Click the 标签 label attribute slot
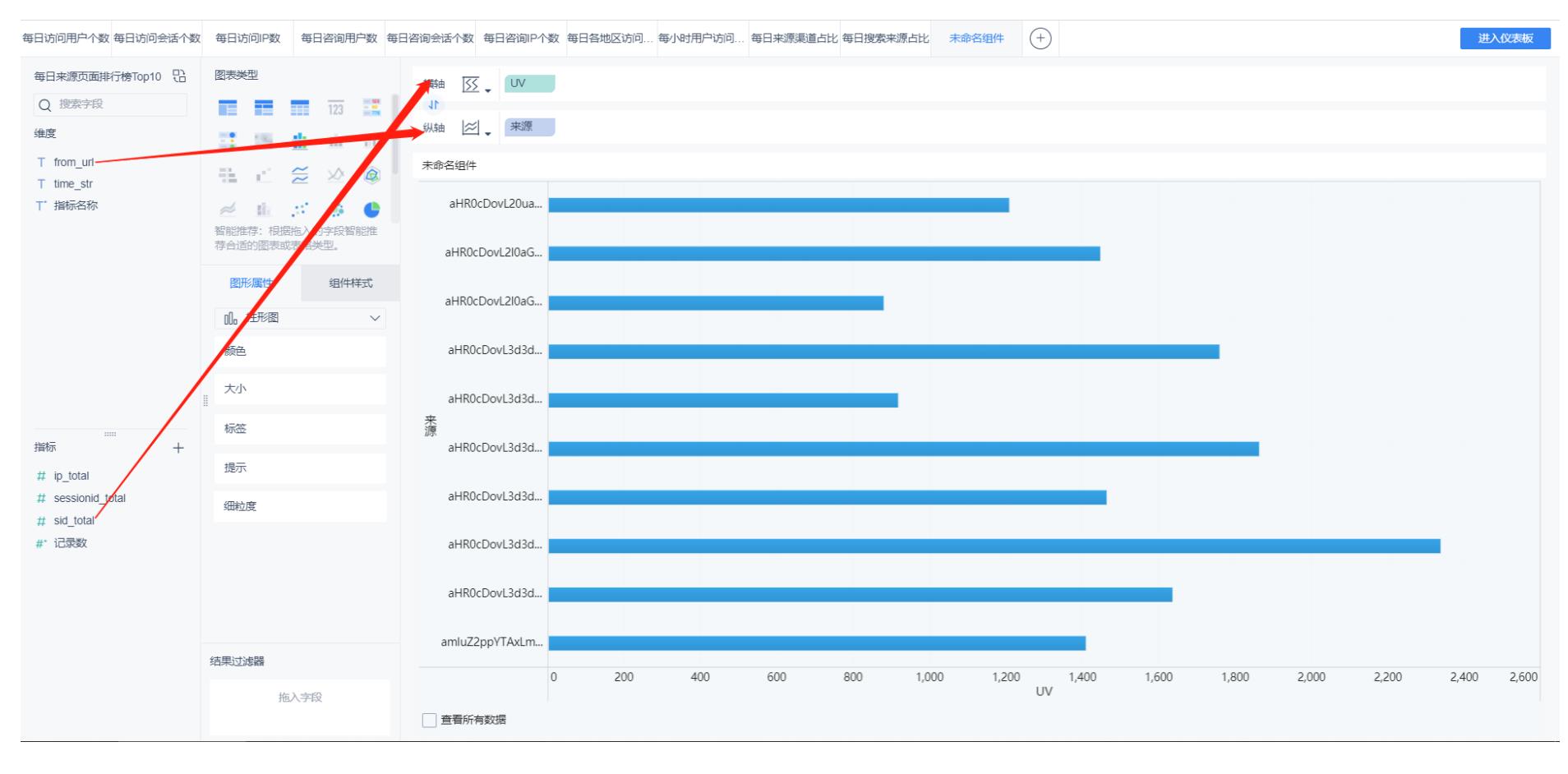 tap(300, 429)
